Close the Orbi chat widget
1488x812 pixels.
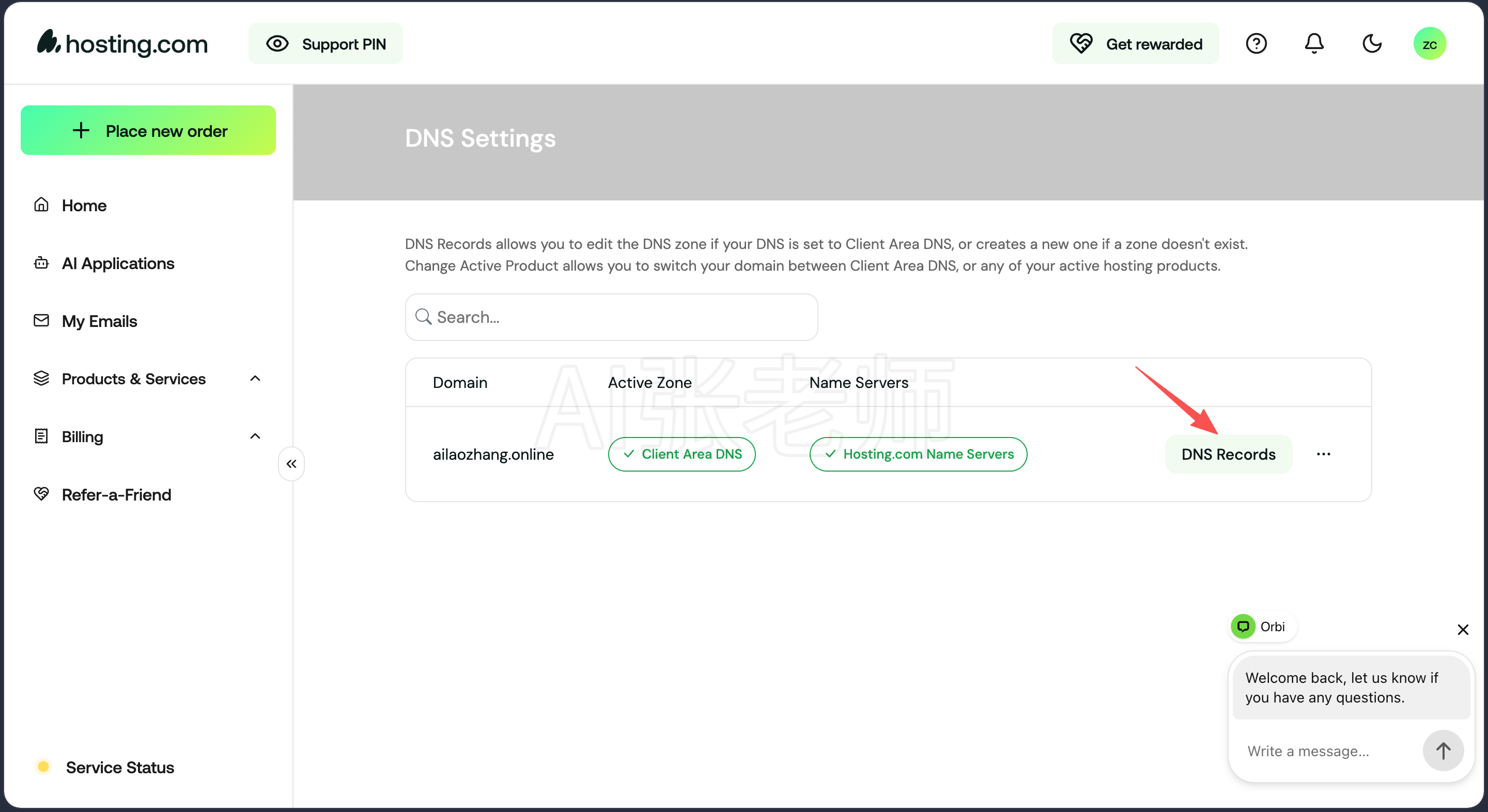tap(1463, 630)
